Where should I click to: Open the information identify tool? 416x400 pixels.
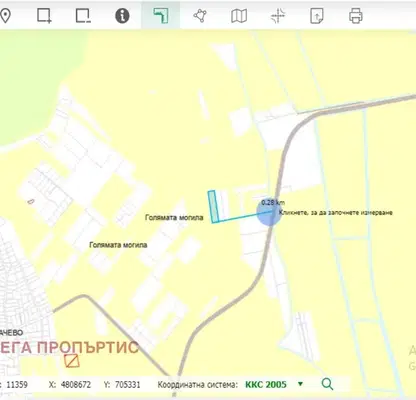click(122, 16)
